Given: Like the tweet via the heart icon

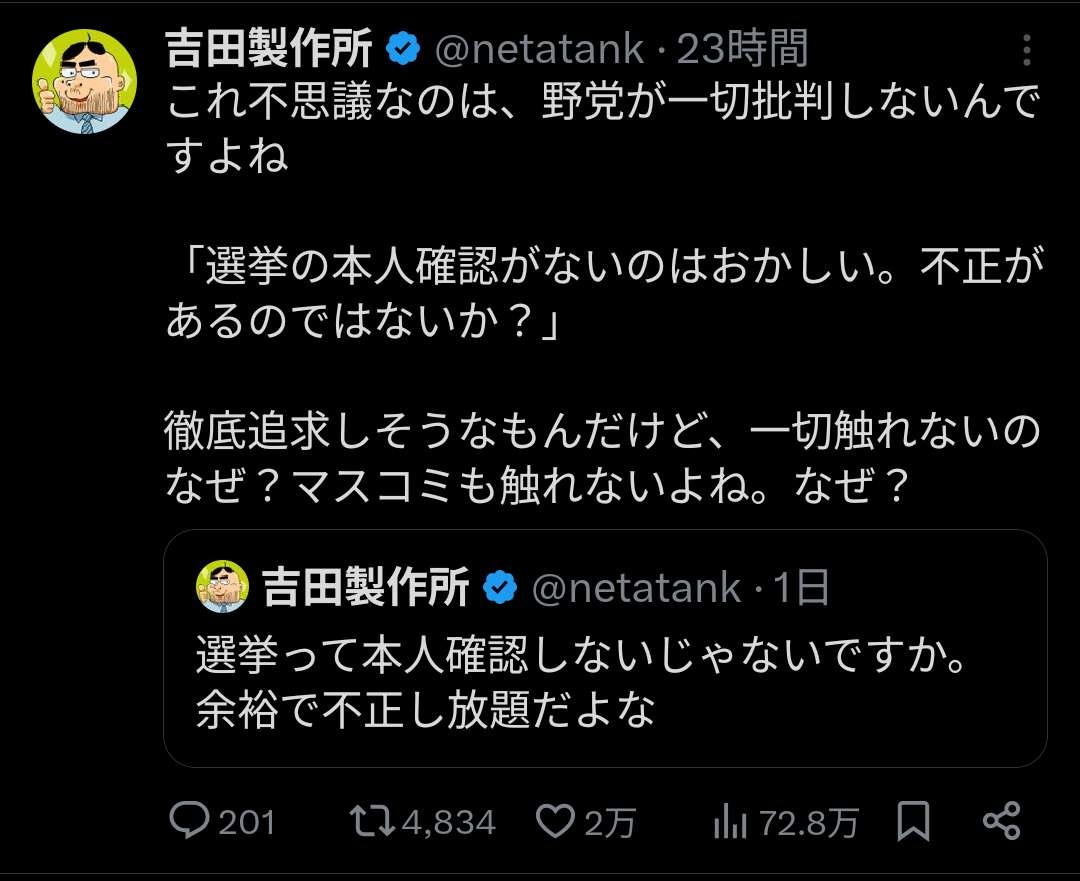Looking at the screenshot, I should coord(552,821).
